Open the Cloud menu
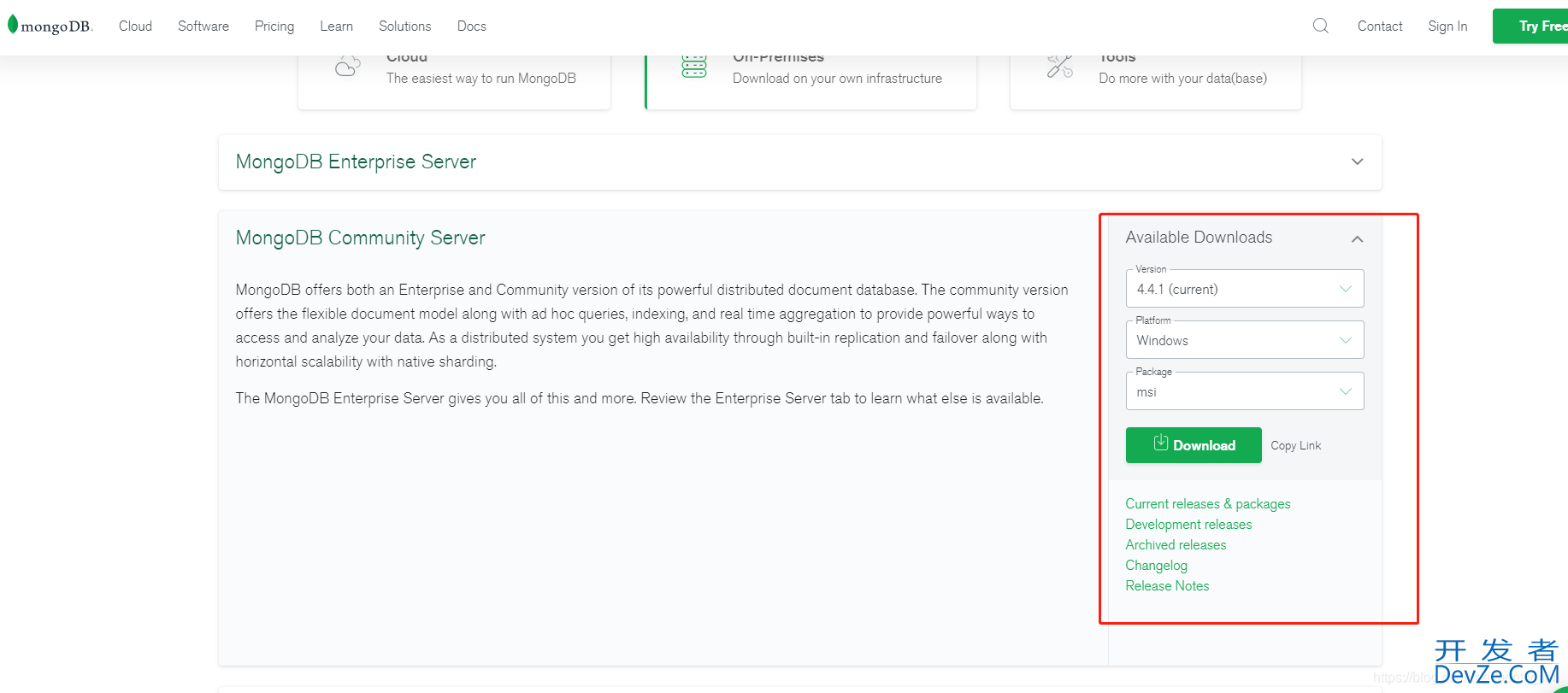1568x693 pixels. (x=135, y=26)
